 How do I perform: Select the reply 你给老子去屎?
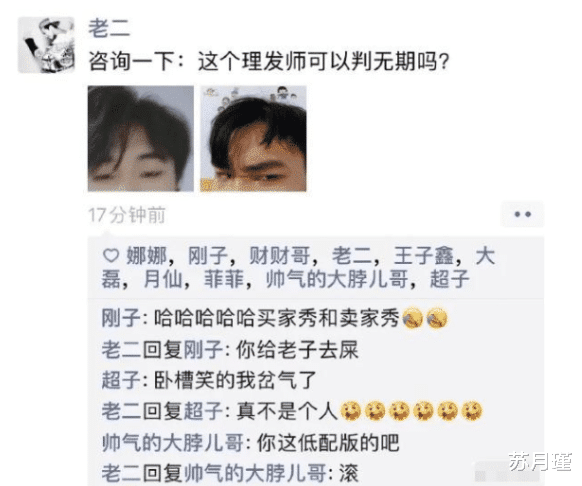pyautogui.click(x=297, y=350)
